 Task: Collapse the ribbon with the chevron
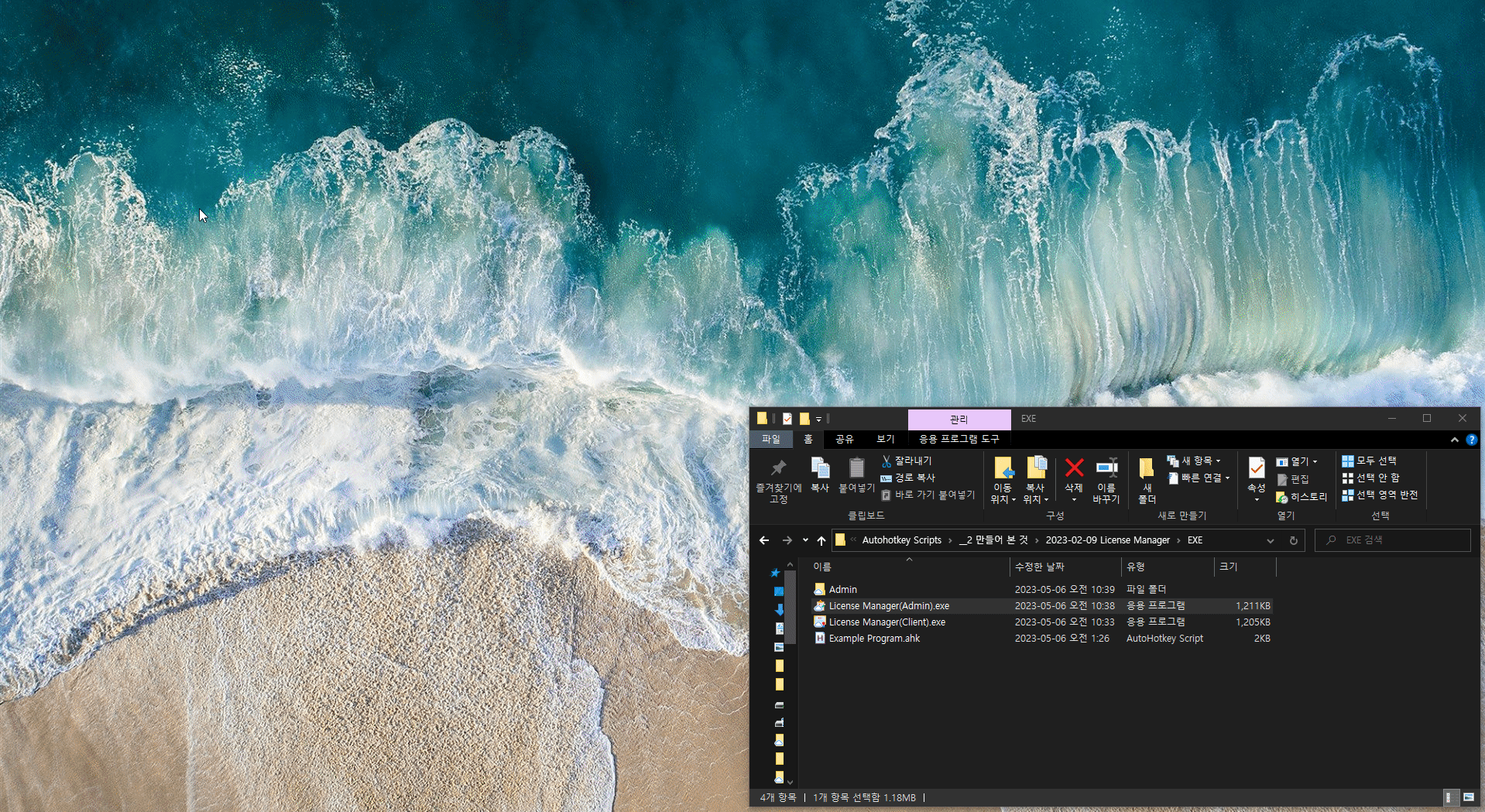coord(1455,440)
